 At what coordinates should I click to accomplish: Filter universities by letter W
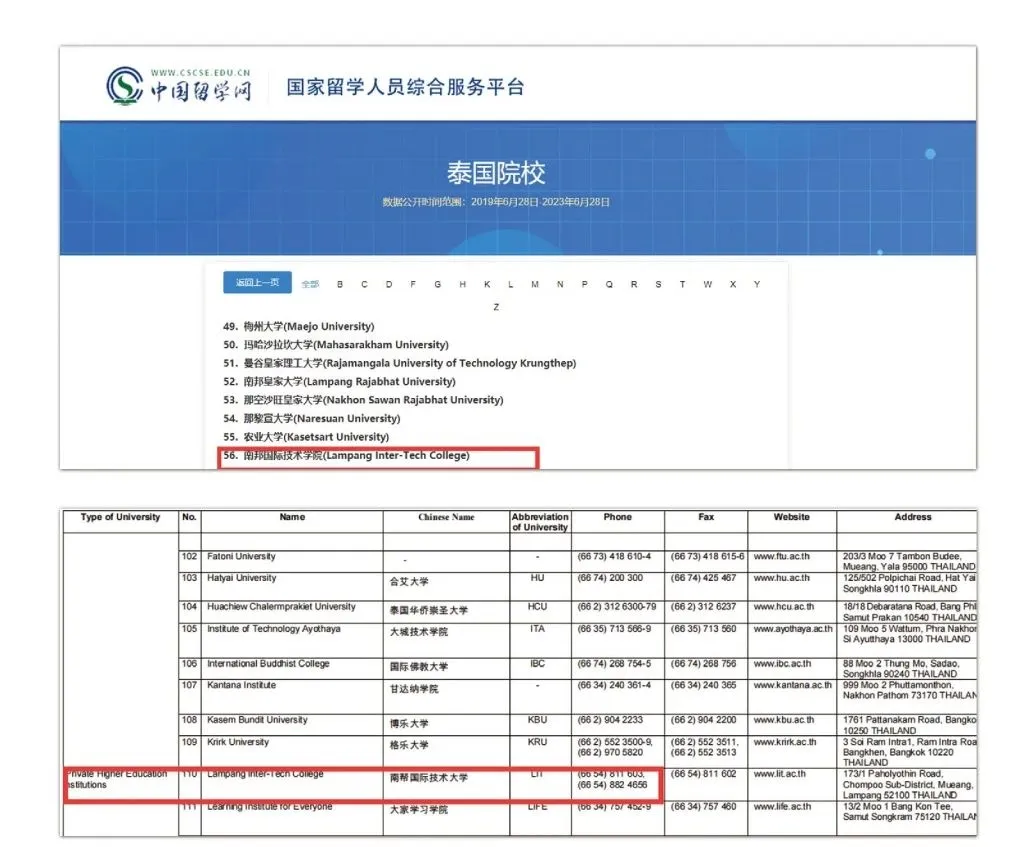point(707,284)
